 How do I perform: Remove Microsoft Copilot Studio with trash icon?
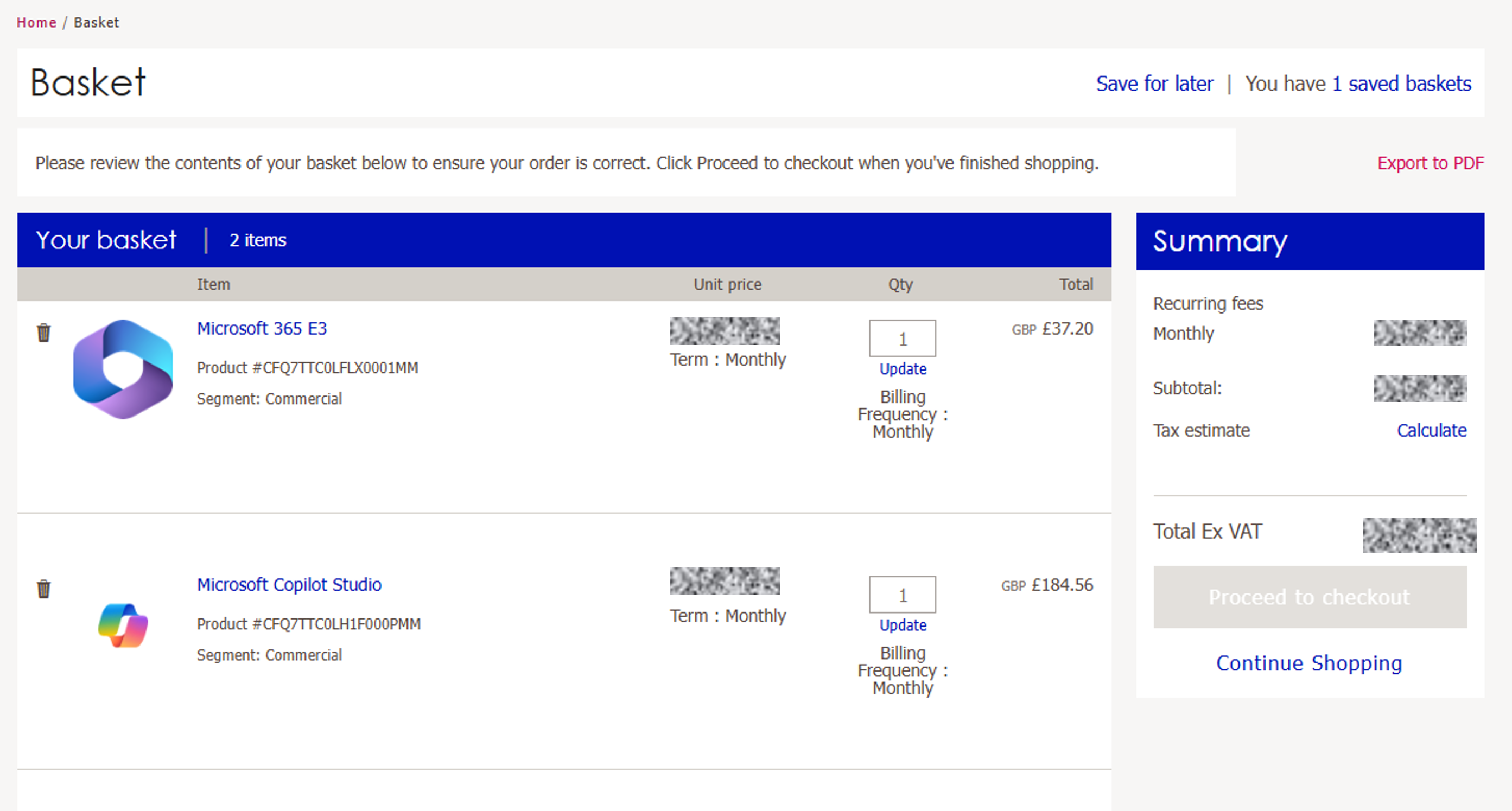pos(43,589)
